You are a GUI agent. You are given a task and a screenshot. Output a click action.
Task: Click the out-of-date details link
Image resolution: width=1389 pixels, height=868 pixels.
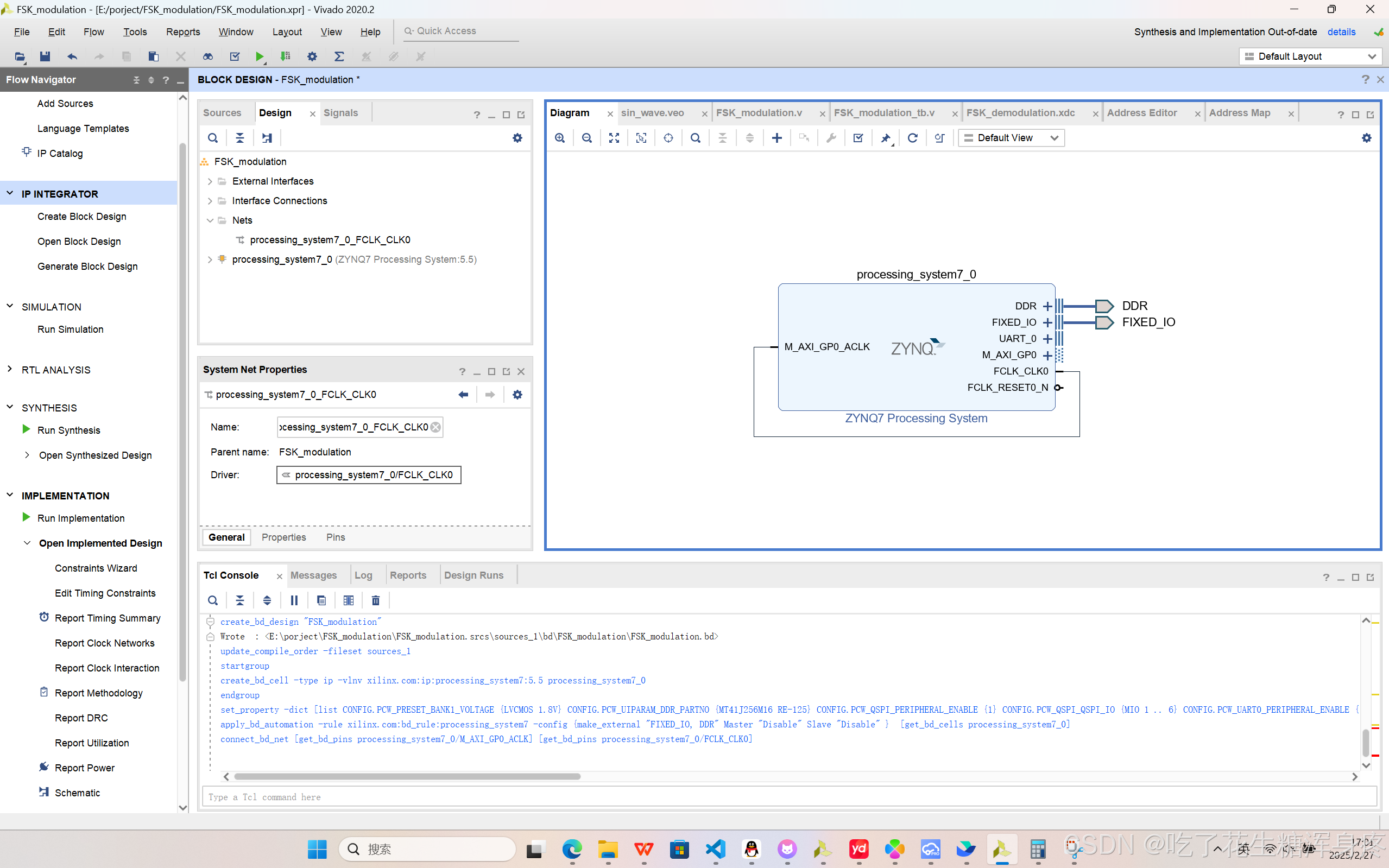coord(1341,31)
